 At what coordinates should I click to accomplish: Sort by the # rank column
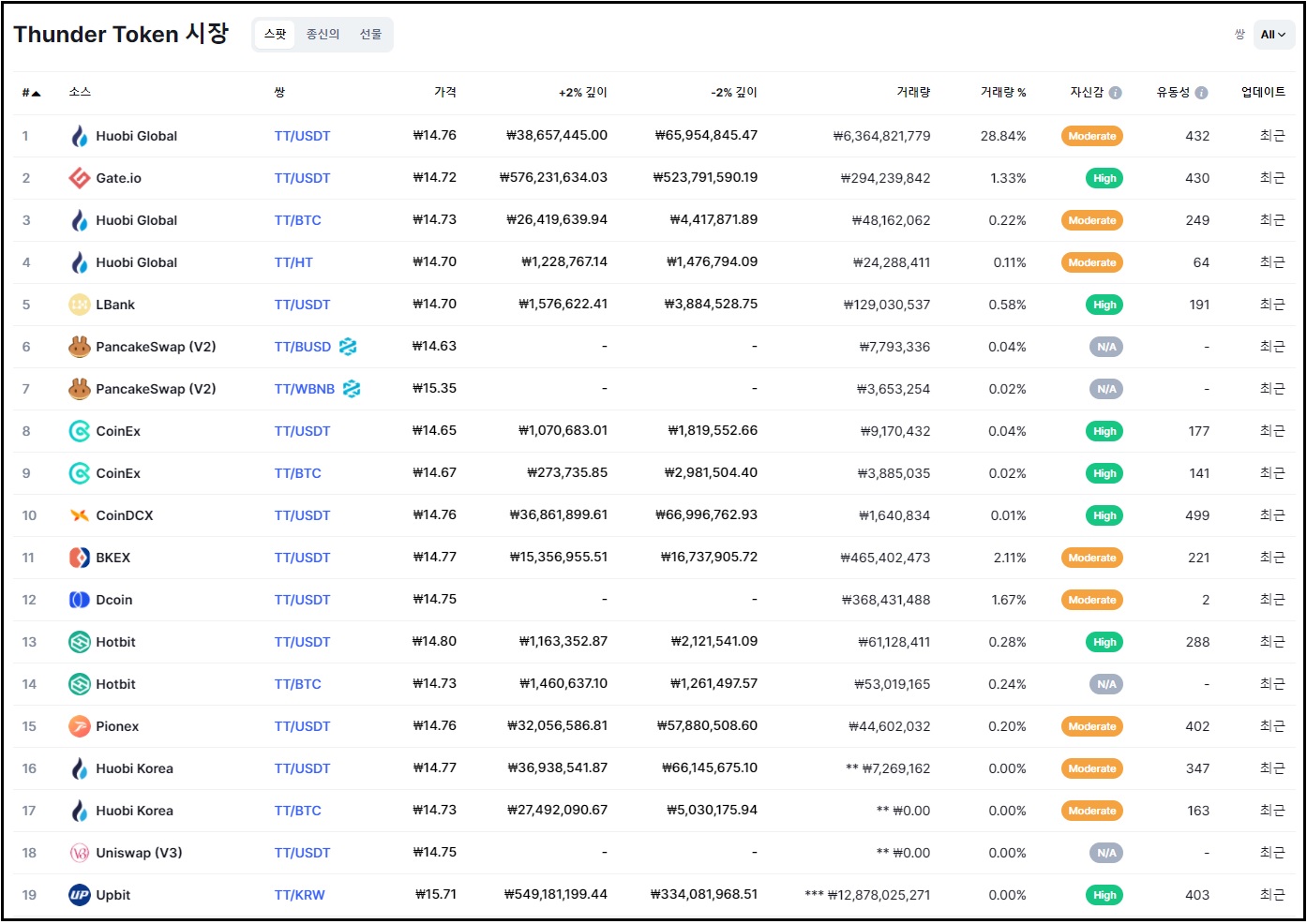31,93
